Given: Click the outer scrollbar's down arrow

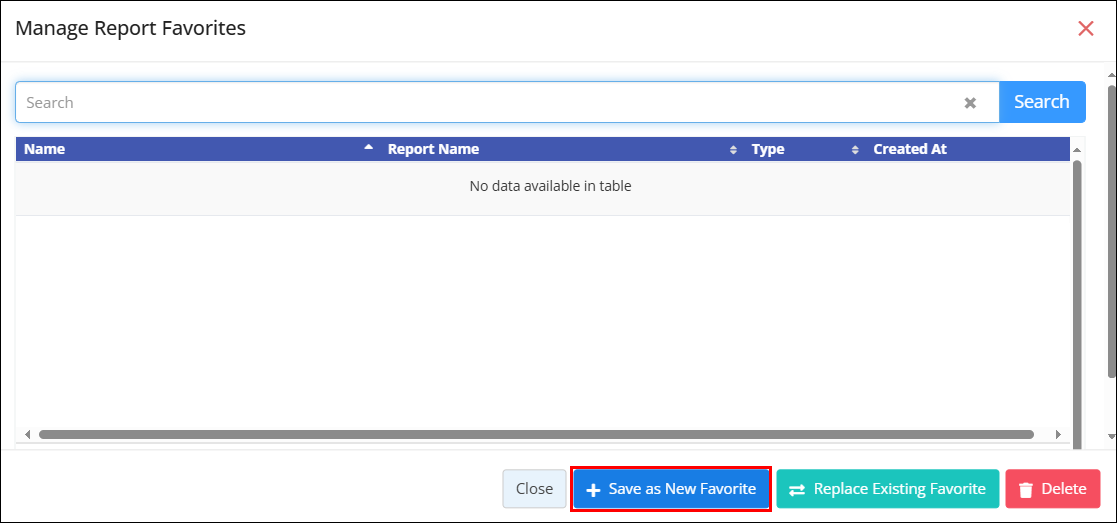Looking at the screenshot, I should click(1111, 435).
